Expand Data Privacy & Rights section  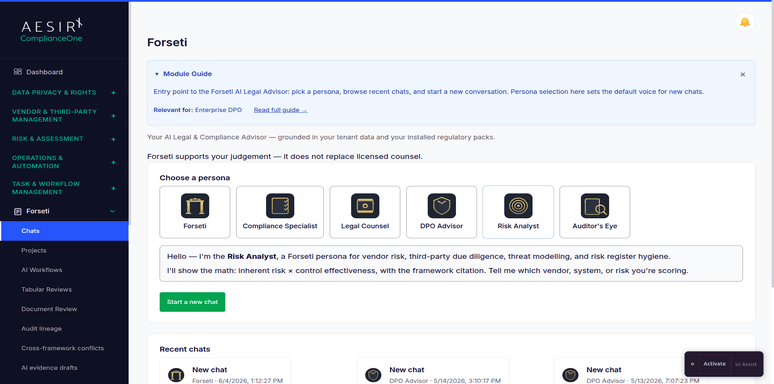click(114, 92)
